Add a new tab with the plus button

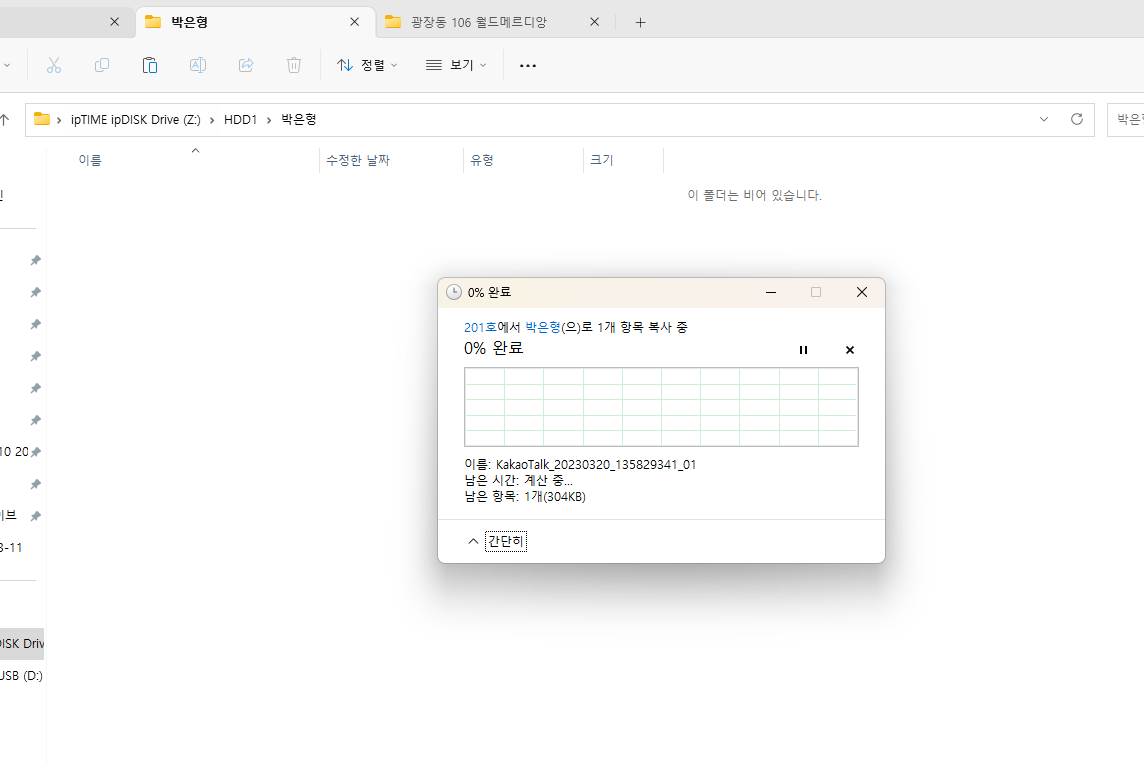click(641, 23)
